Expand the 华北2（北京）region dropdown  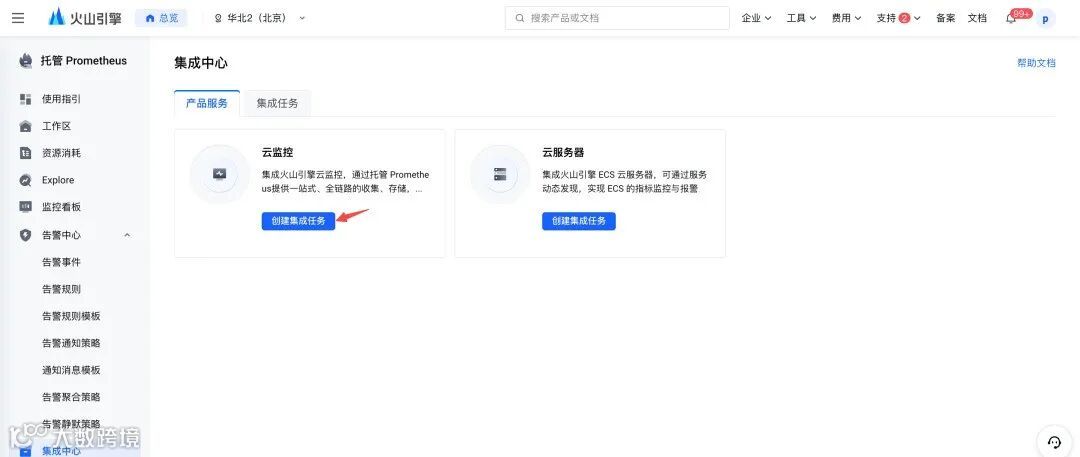pos(260,18)
